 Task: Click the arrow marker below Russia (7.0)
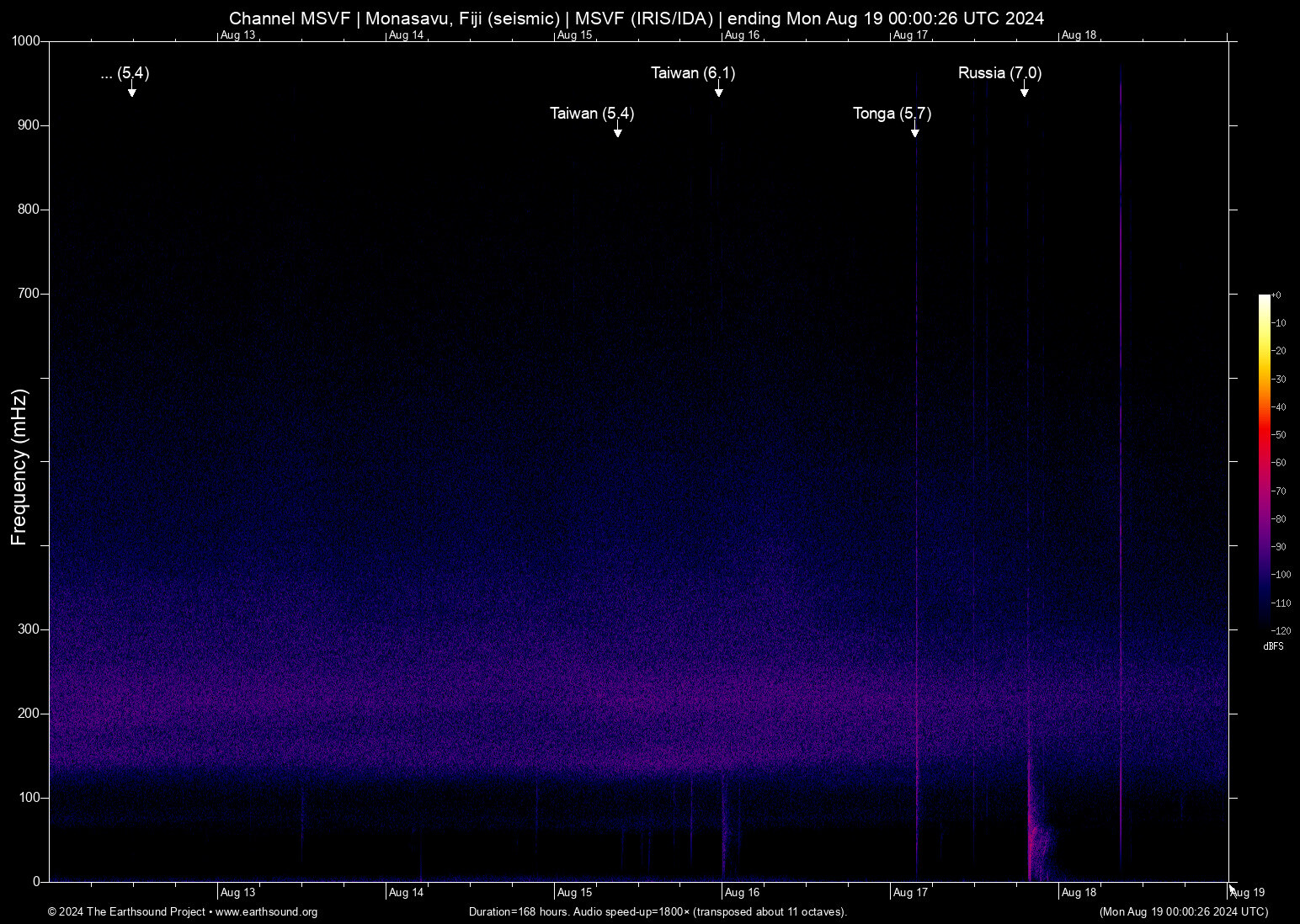click(1024, 91)
